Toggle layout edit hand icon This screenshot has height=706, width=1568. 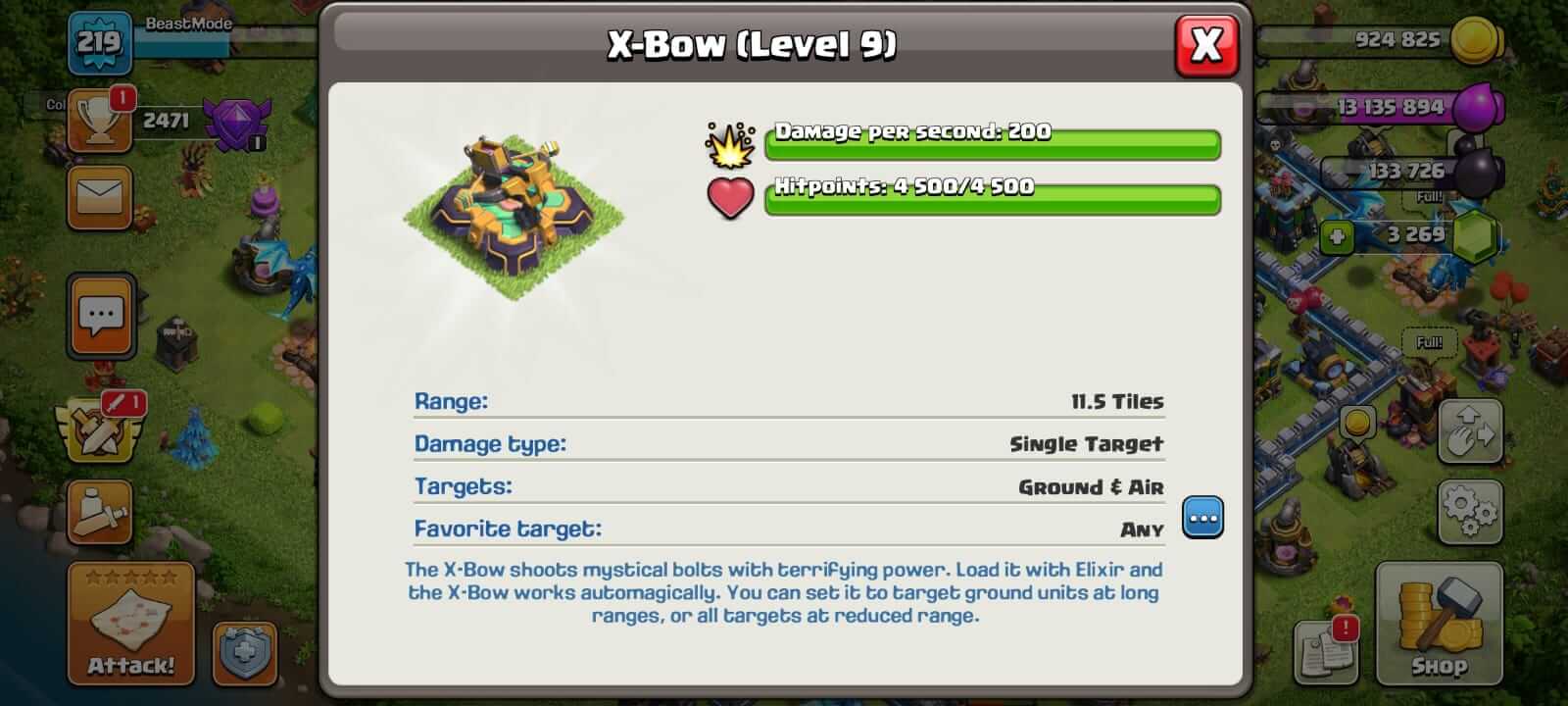point(1470,430)
